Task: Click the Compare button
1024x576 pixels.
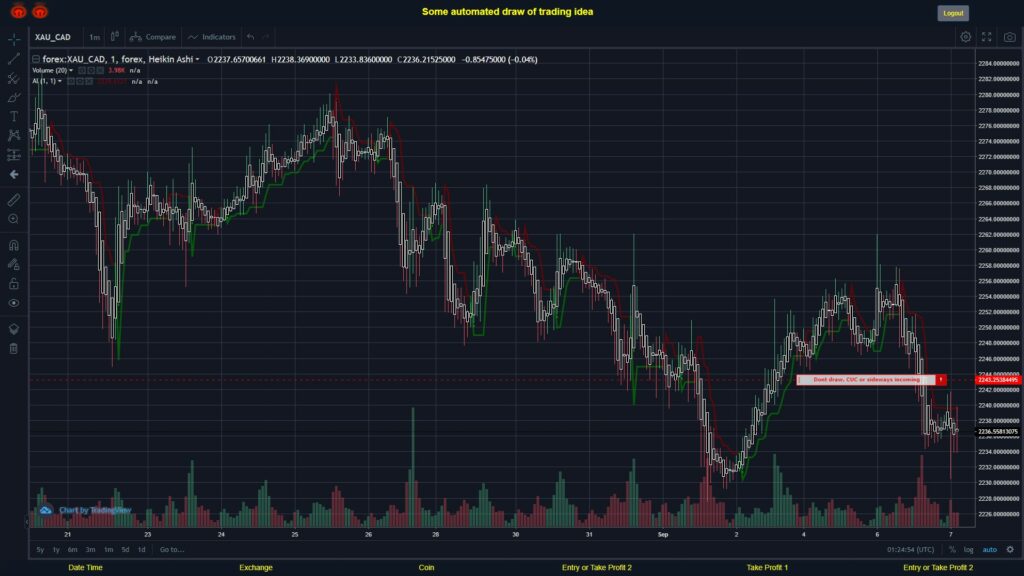Action: tap(153, 37)
